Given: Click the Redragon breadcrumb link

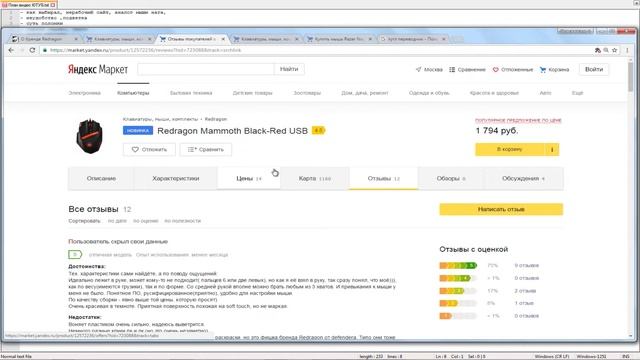Looking at the screenshot, I should [x=216, y=119].
